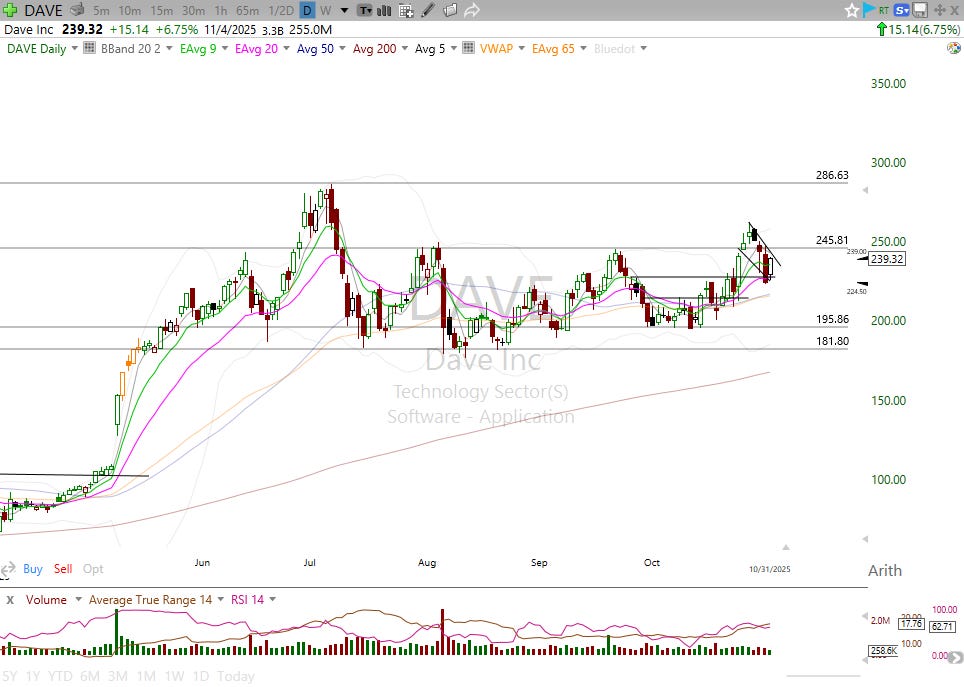Click the X beside Volume label

[x=10, y=600]
